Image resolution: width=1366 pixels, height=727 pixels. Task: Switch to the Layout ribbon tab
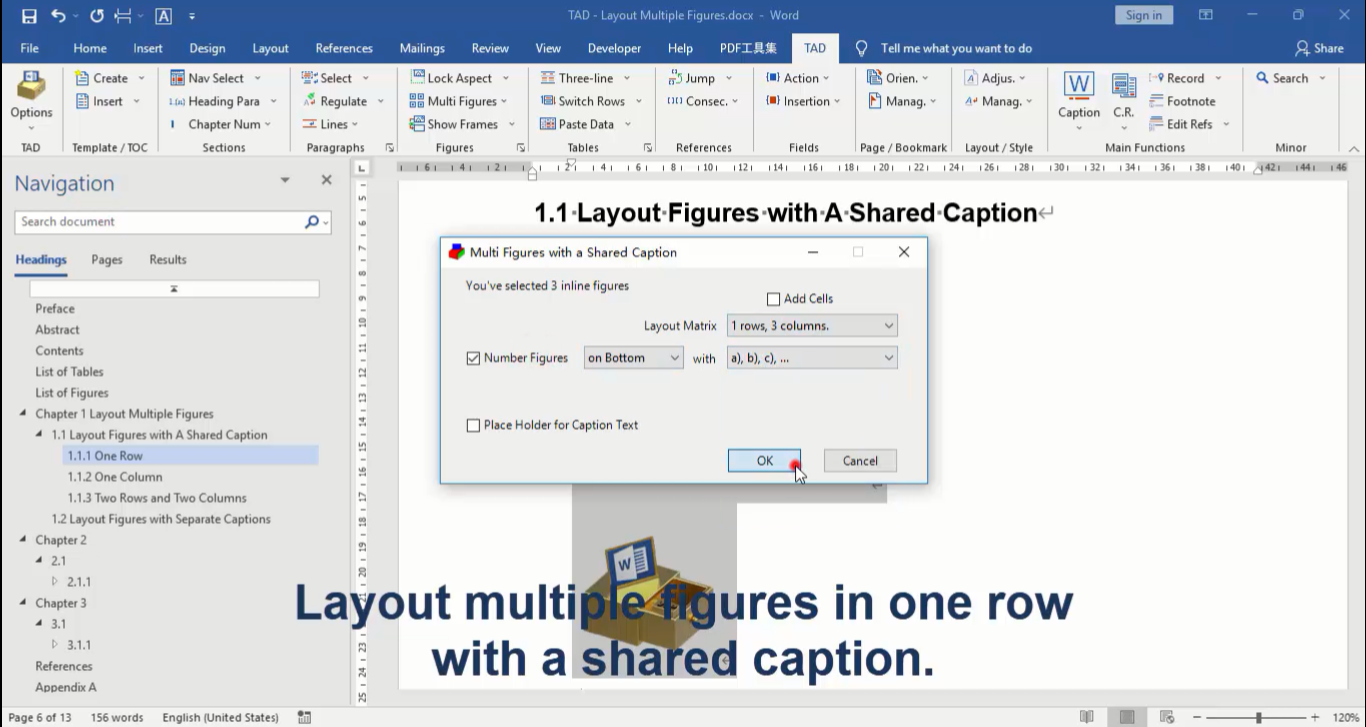(270, 48)
